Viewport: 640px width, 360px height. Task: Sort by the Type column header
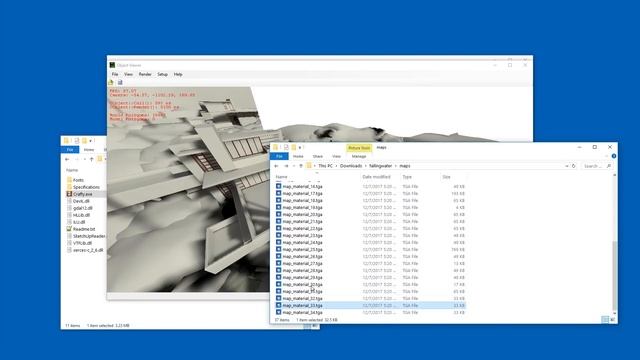click(407, 177)
